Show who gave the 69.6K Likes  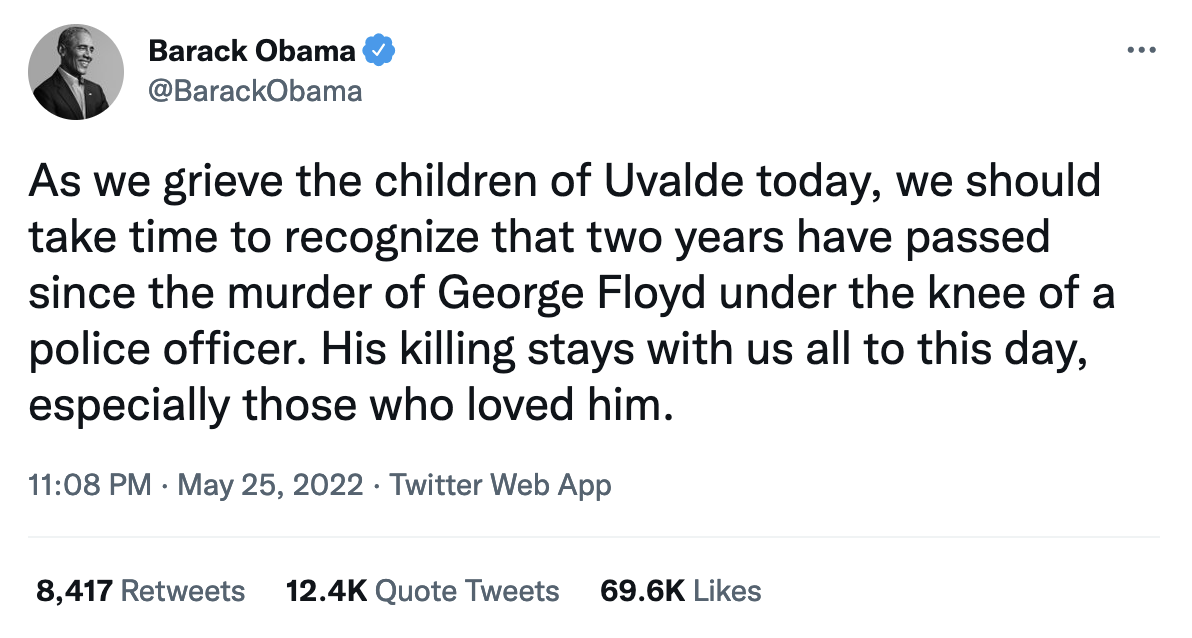pos(680,591)
